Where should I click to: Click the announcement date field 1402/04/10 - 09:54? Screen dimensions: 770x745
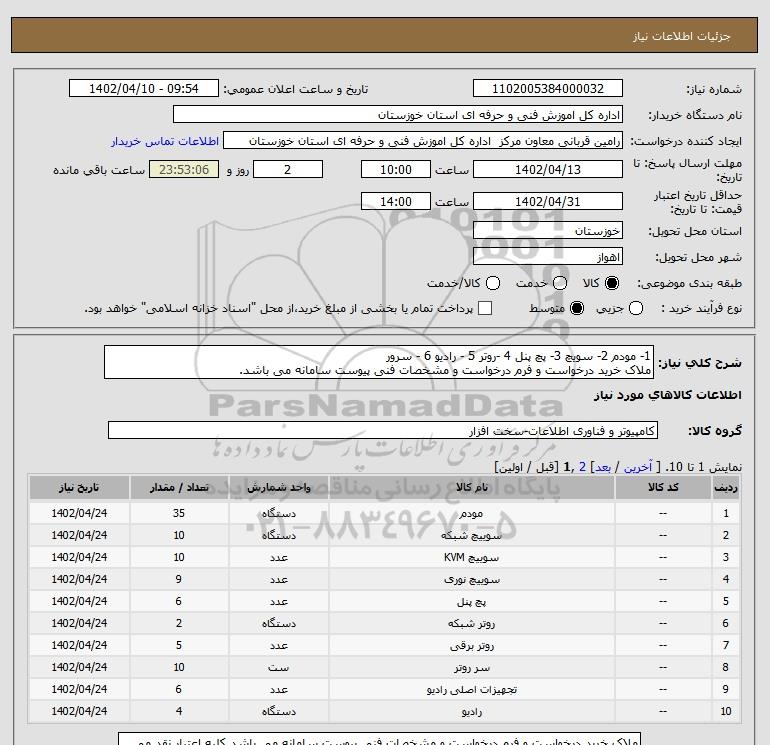click(x=143, y=88)
